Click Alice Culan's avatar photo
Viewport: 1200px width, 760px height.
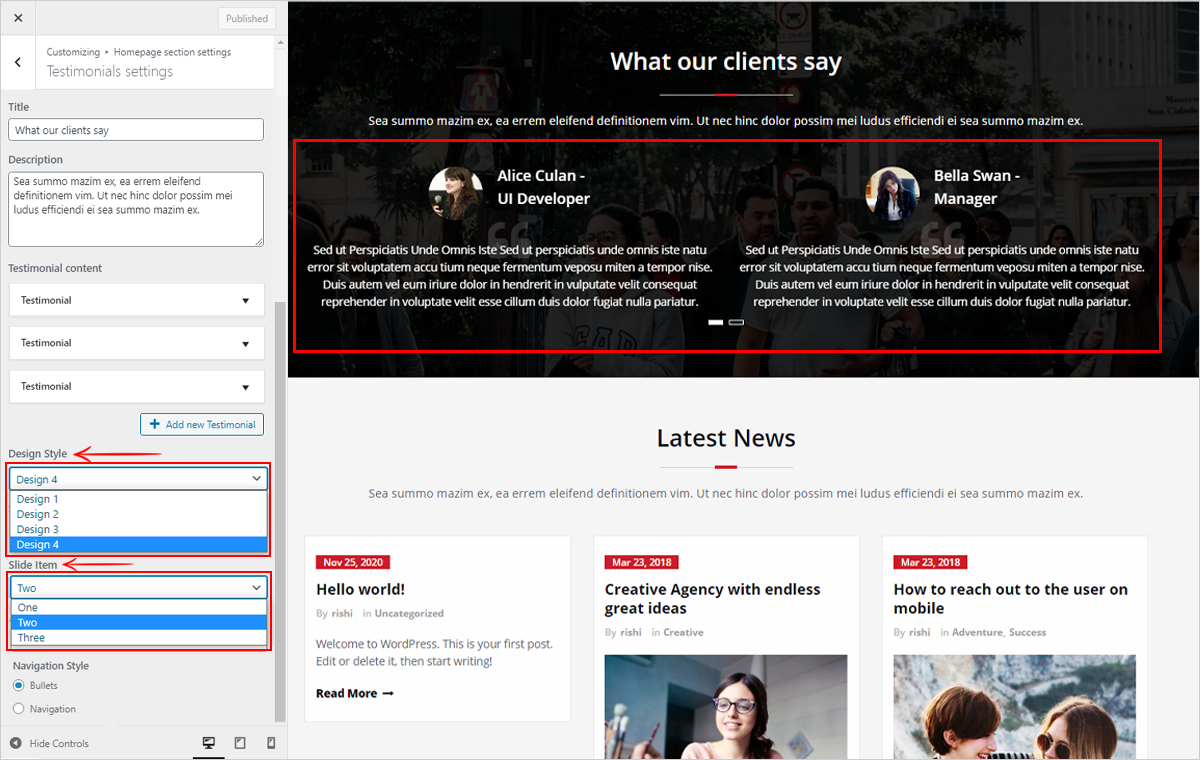coord(456,193)
